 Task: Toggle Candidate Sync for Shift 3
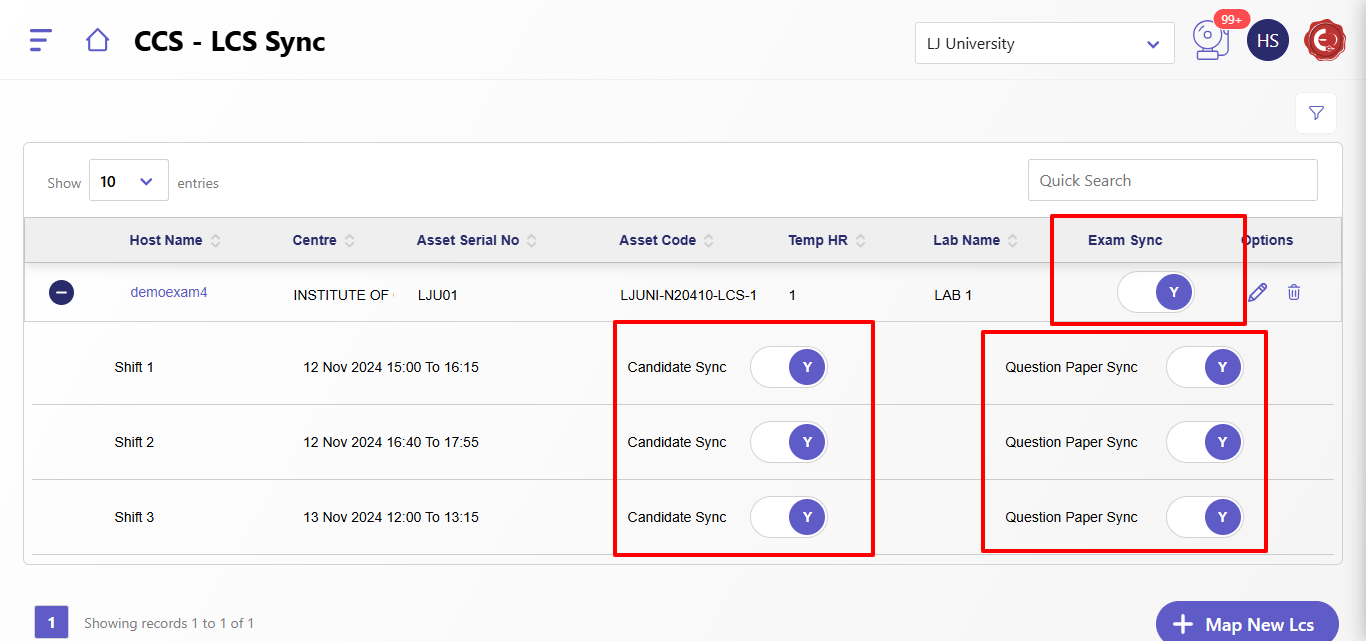click(x=788, y=517)
